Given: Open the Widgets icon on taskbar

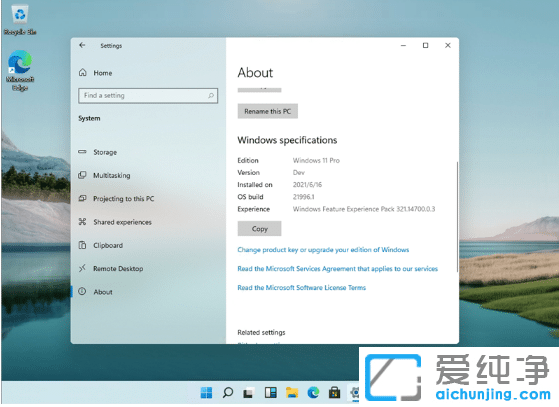Looking at the screenshot, I should tap(271, 393).
